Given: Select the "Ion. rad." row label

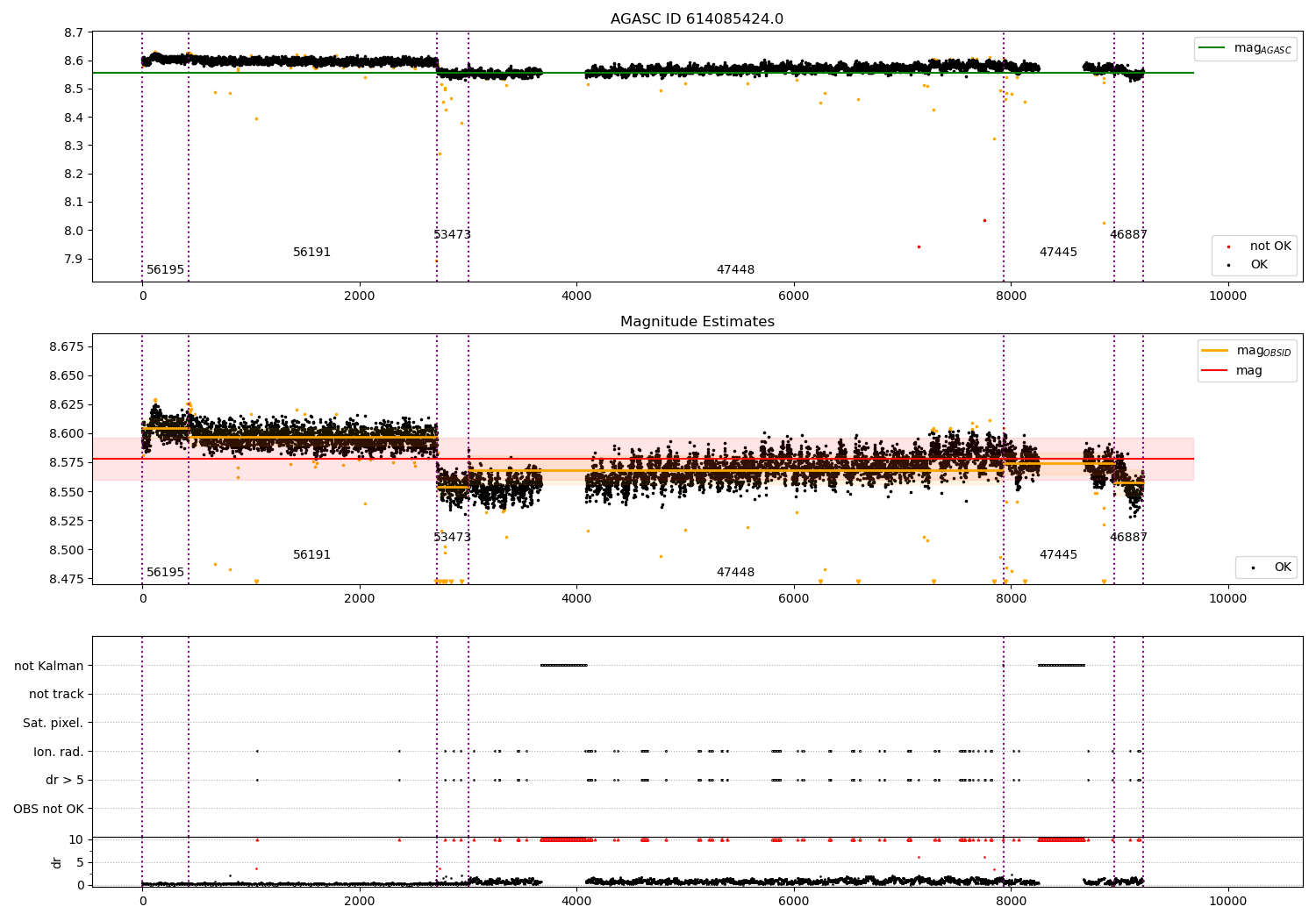Looking at the screenshot, I should [x=59, y=752].
